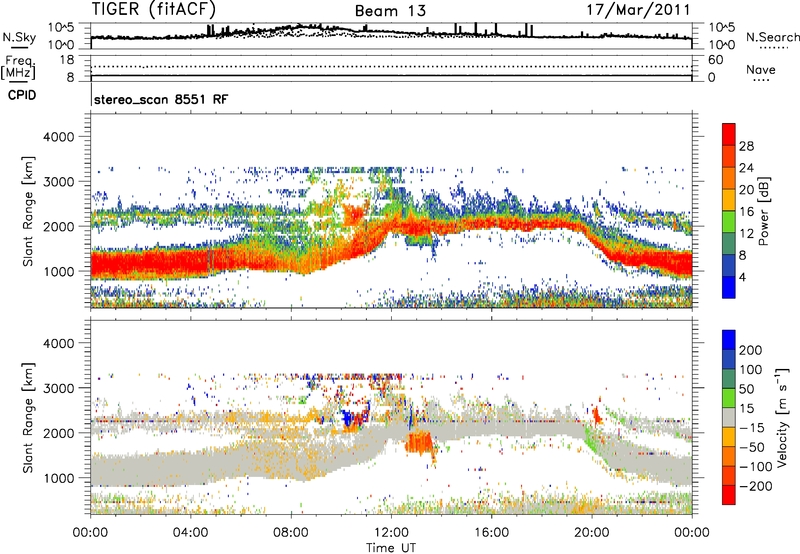Viewport: 800px width, 554px height.
Task: Click the "200" tick on the velocity colorbar
Action: pyautogui.click(x=751, y=350)
